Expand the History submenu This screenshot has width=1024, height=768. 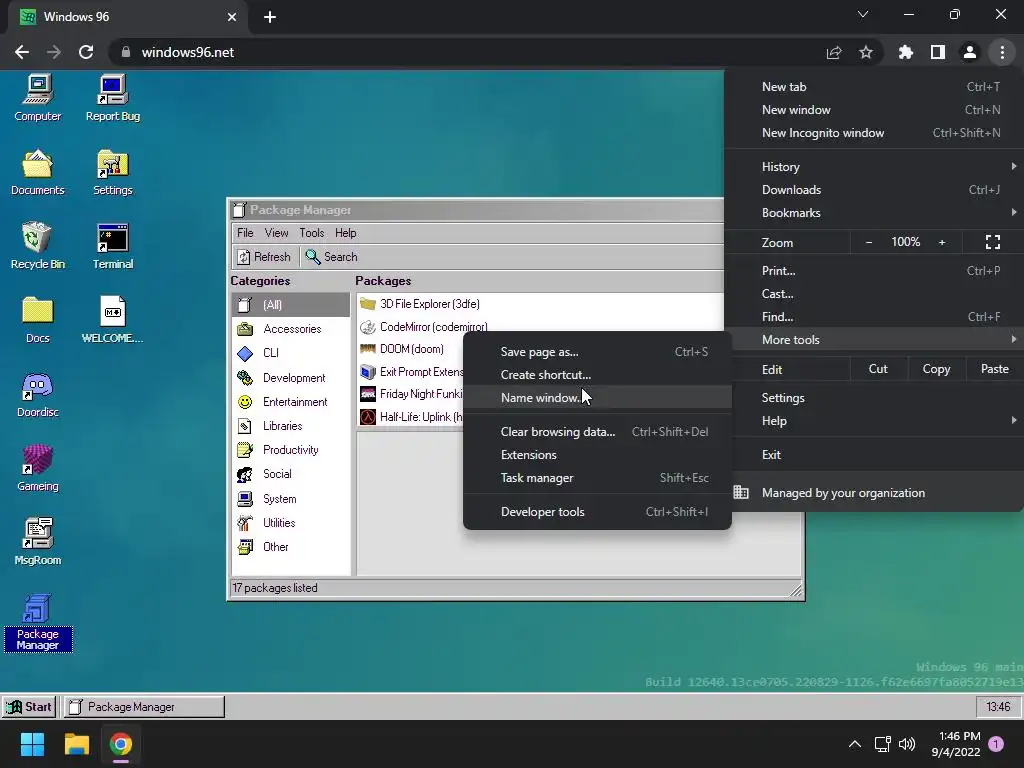(x=874, y=167)
